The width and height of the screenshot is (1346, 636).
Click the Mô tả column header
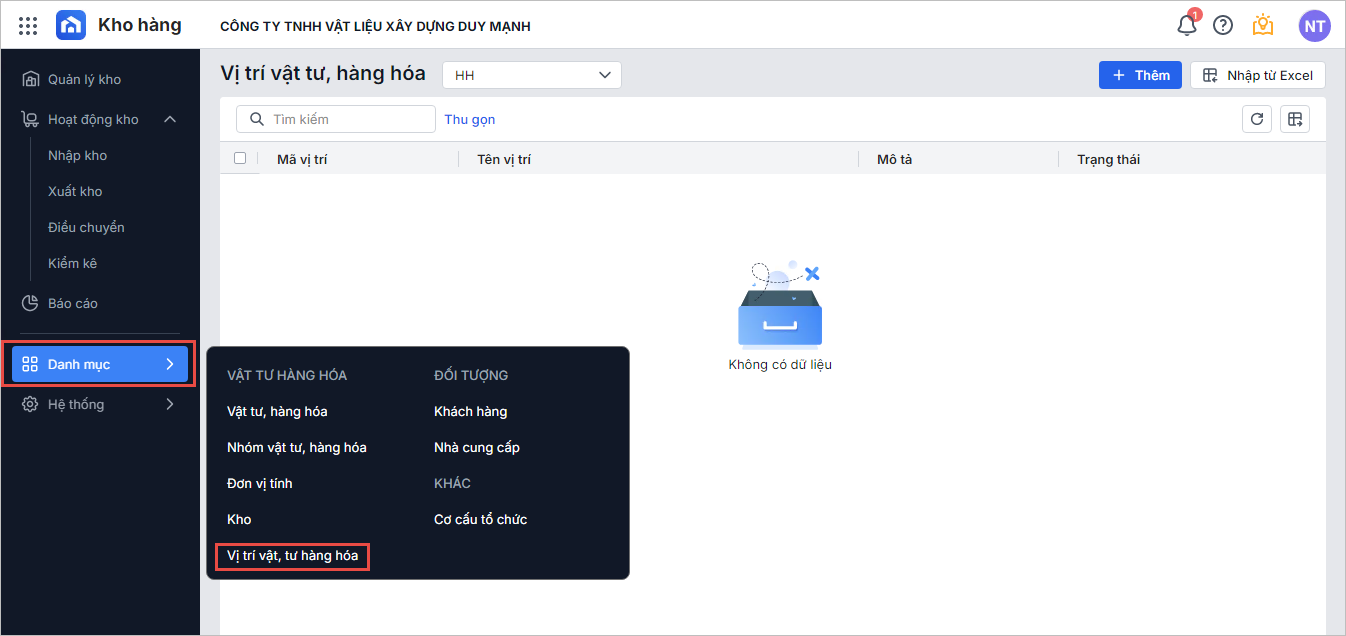pyautogui.click(x=894, y=159)
